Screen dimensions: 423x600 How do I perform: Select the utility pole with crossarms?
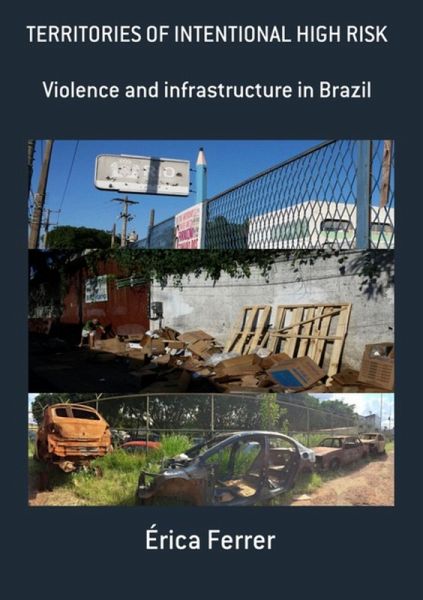pos(125,221)
